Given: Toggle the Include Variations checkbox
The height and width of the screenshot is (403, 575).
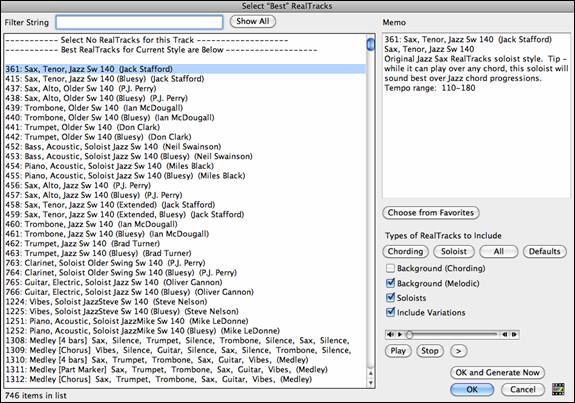Looking at the screenshot, I should point(390,312).
